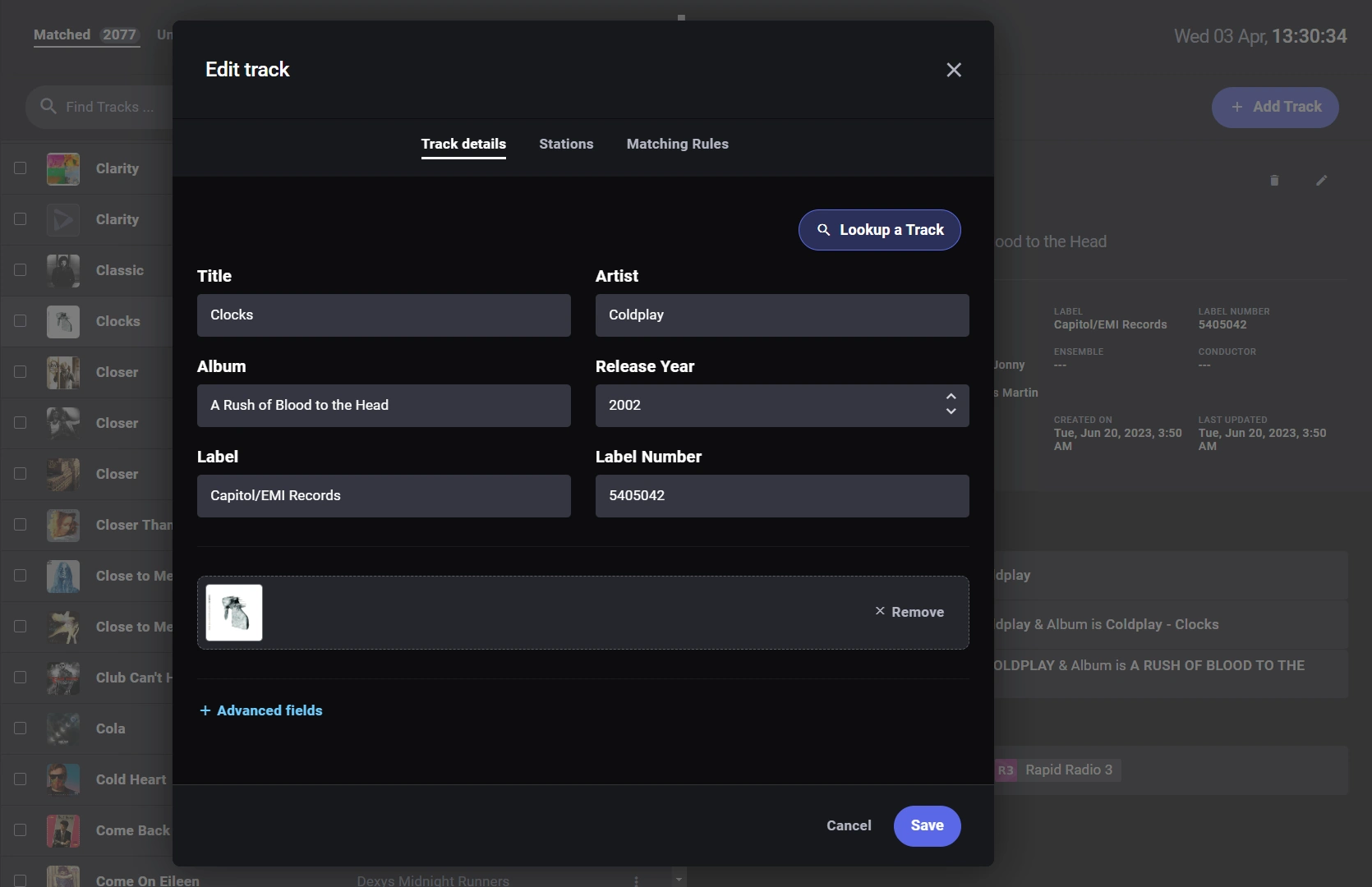Open the album art thumbnail in dialog
The image size is (1372, 887).
pos(234,613)
